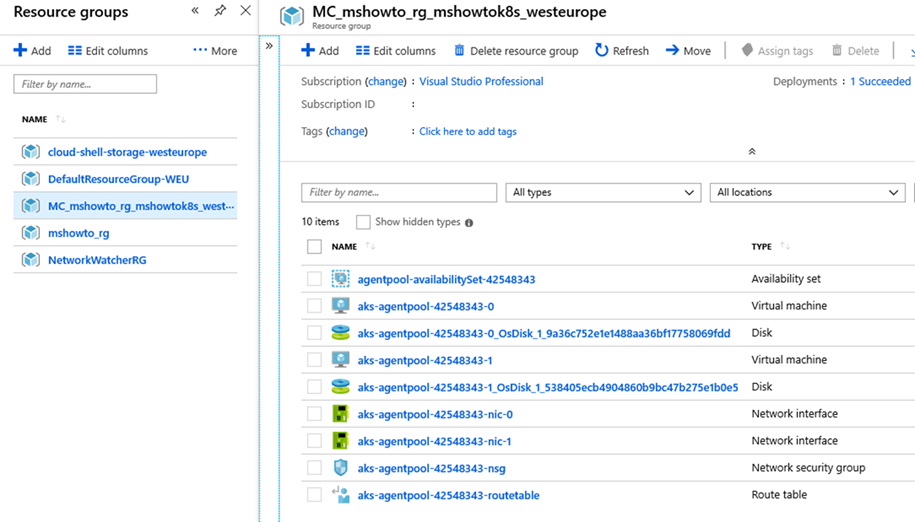Image resolution: width=915 pixels, height=522 pixels.
Task: Click 'Click here to add tags' link
Action: point(467,131)
